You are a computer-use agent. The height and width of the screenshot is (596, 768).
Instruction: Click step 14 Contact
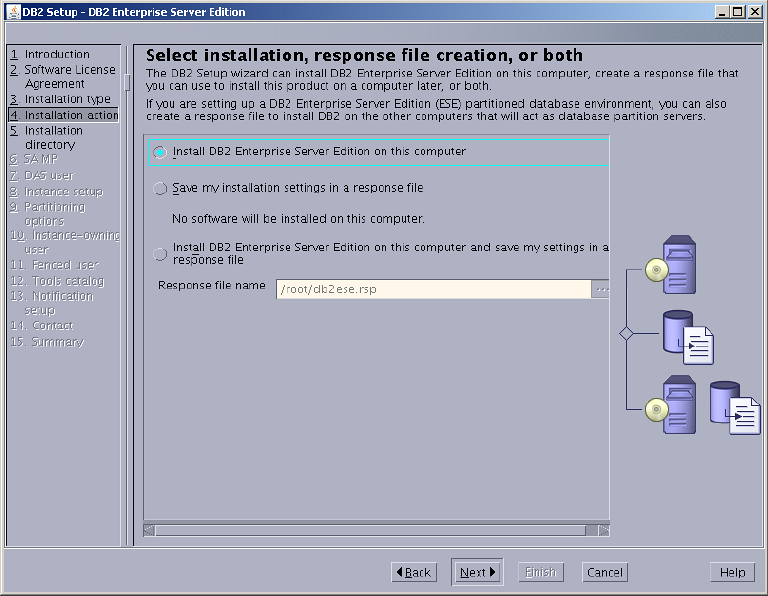coord(42,326)
